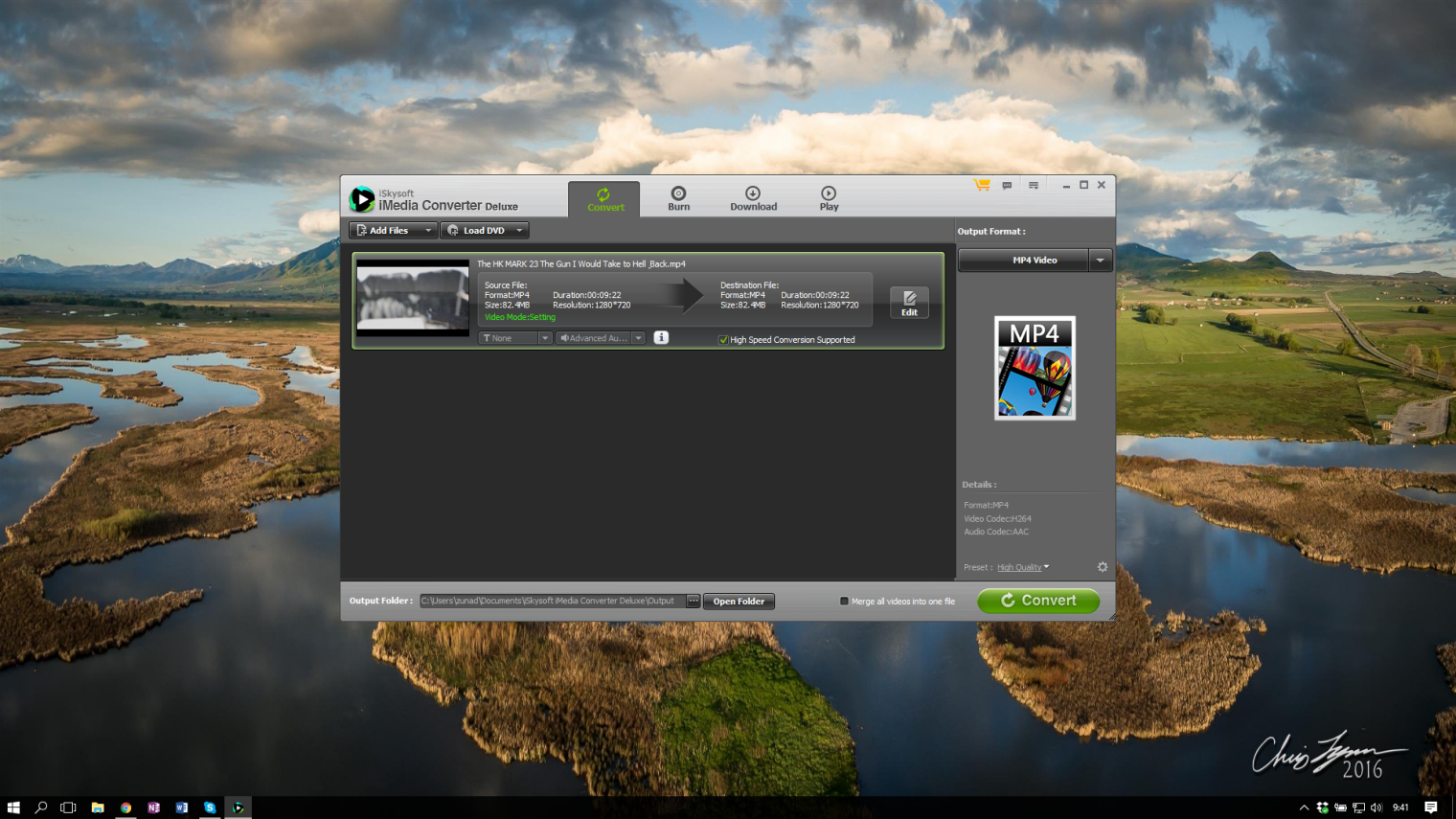Expand the Load DVD dropdown arrow
1456x819 pixels.
(520, 231)
